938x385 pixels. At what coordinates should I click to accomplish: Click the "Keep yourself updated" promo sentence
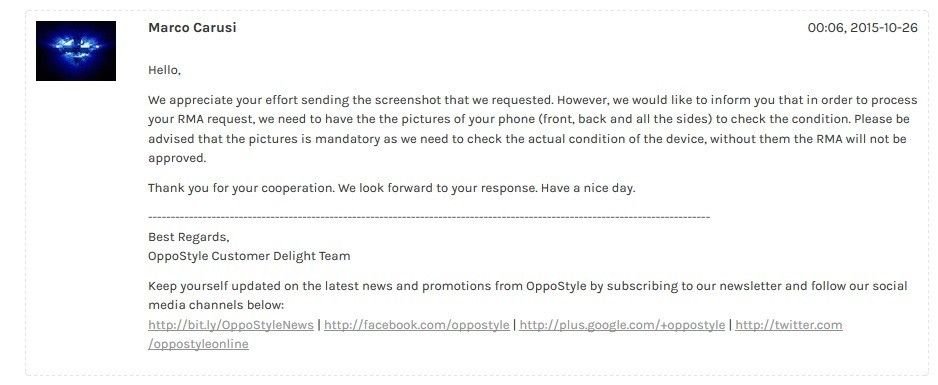point(528,286)
